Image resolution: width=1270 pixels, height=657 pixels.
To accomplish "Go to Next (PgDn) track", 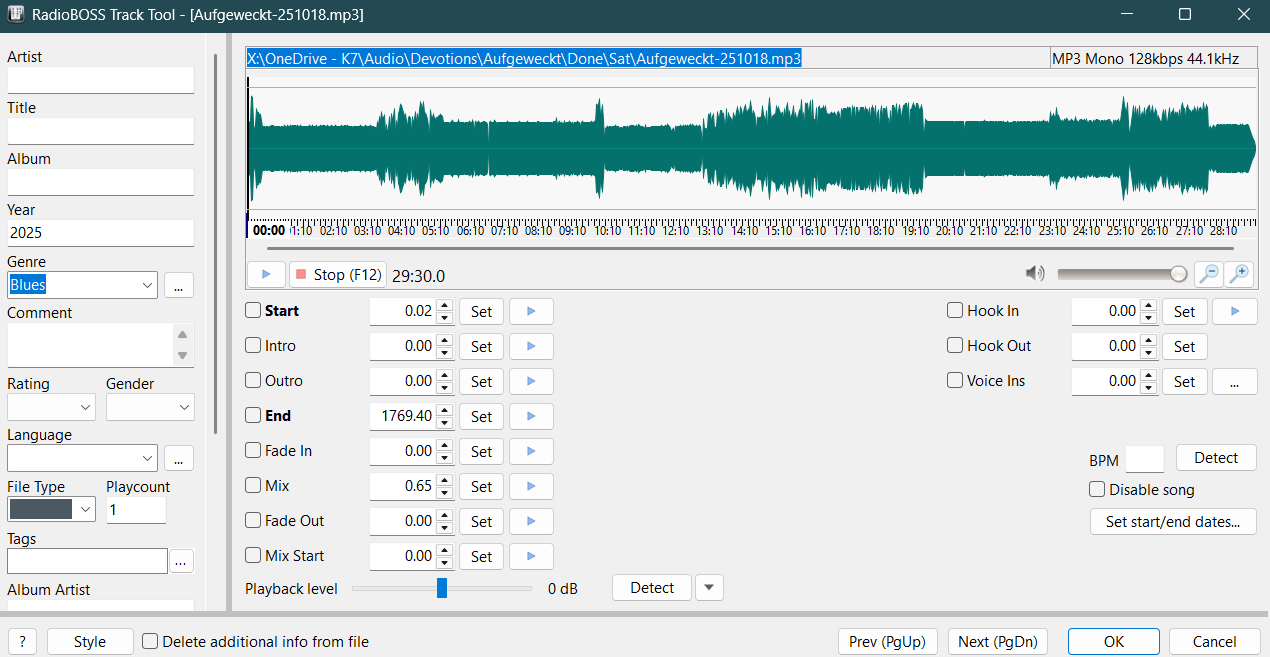I will [x=997, y=642].
